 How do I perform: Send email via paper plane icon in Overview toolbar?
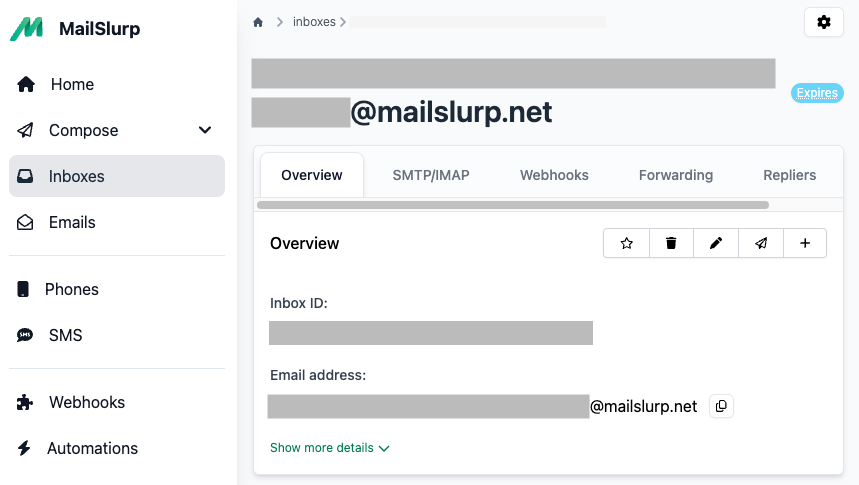coord(761,243)
